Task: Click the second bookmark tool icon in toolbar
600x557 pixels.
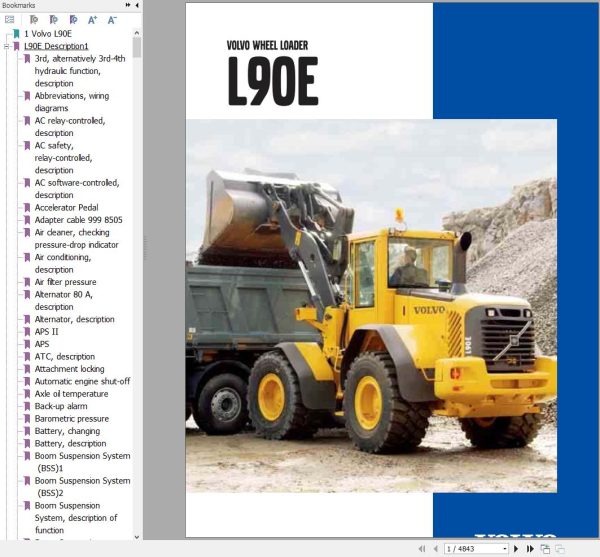Action: pyautogui.click(x=54, y=20)
